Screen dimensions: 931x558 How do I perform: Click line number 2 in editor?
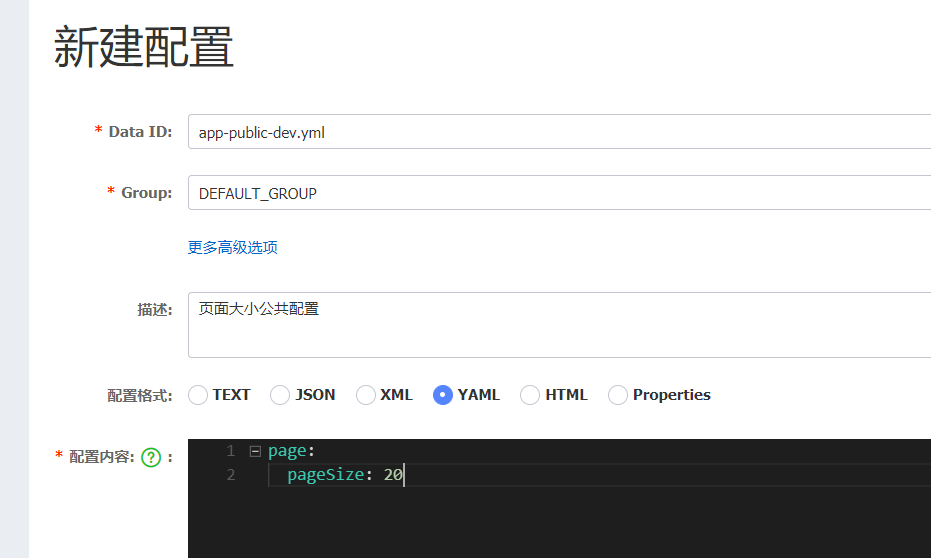click(x=230, y=475)
